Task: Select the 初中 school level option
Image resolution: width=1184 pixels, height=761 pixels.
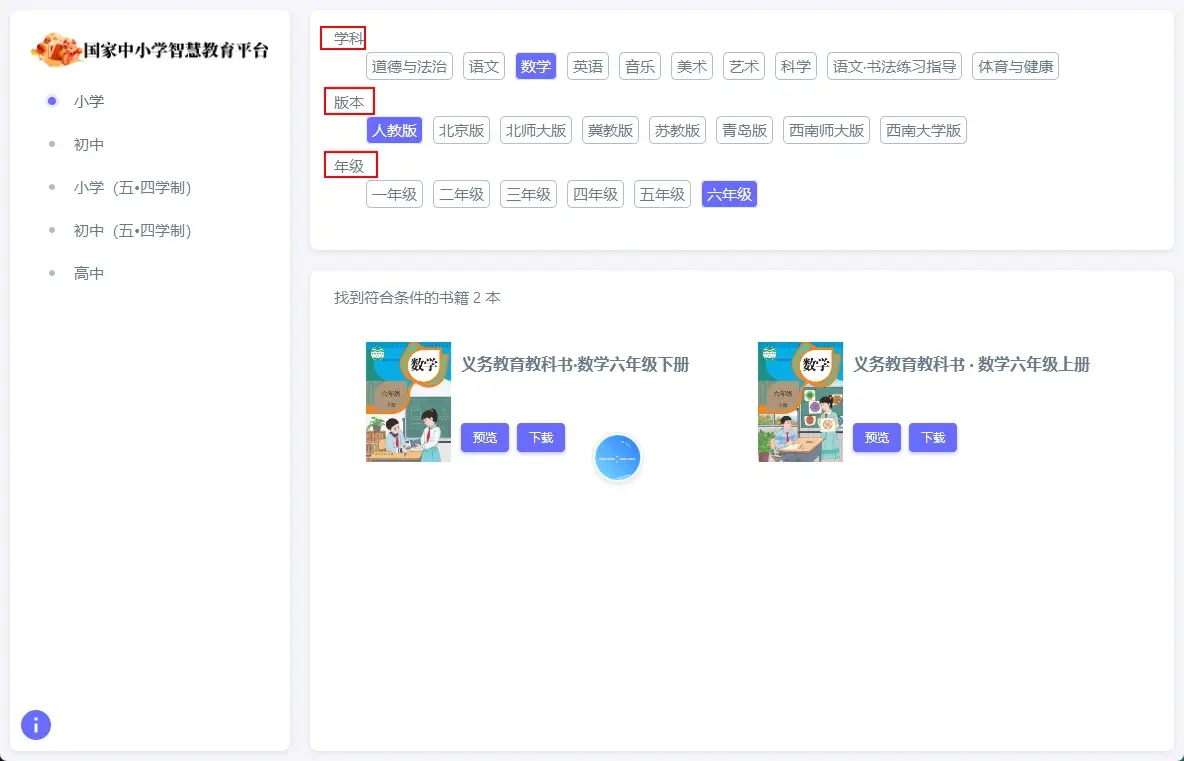Action: click(x=88, y=144)
